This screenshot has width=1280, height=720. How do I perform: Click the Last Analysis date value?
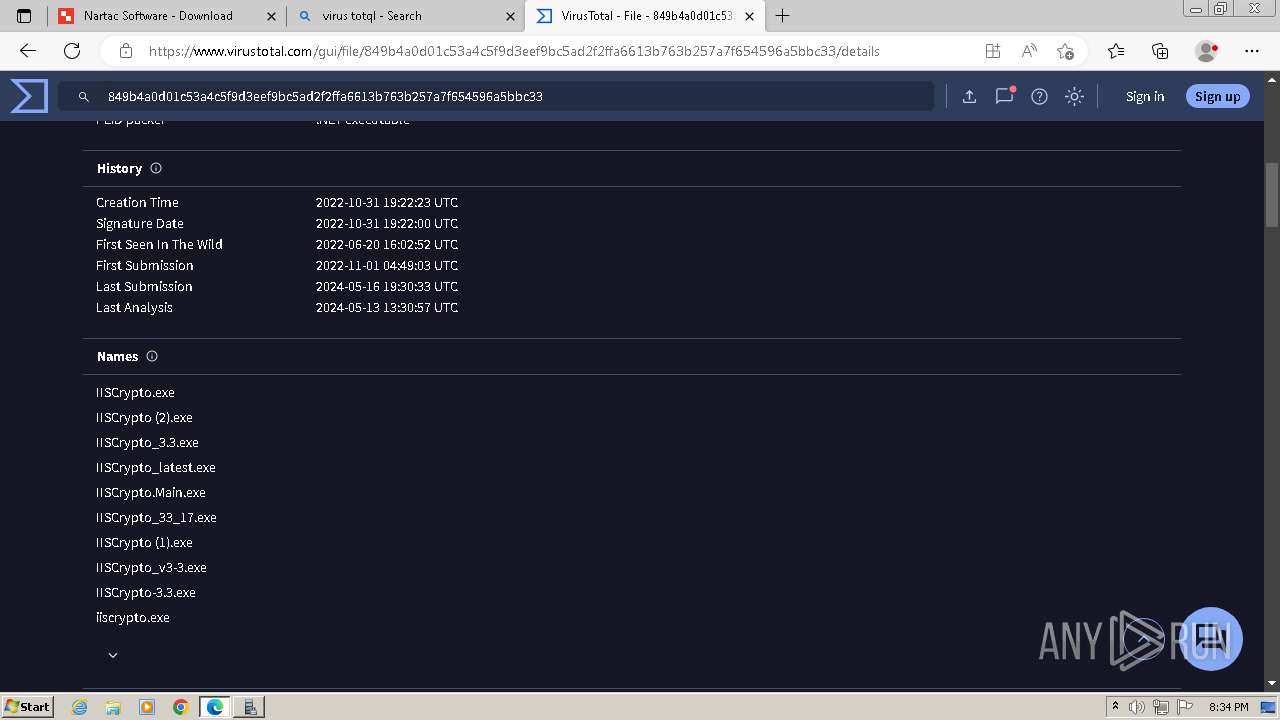(387, 307)
